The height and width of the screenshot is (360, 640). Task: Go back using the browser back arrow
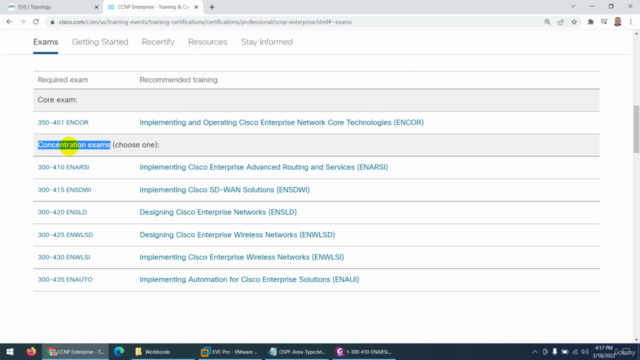9,22
